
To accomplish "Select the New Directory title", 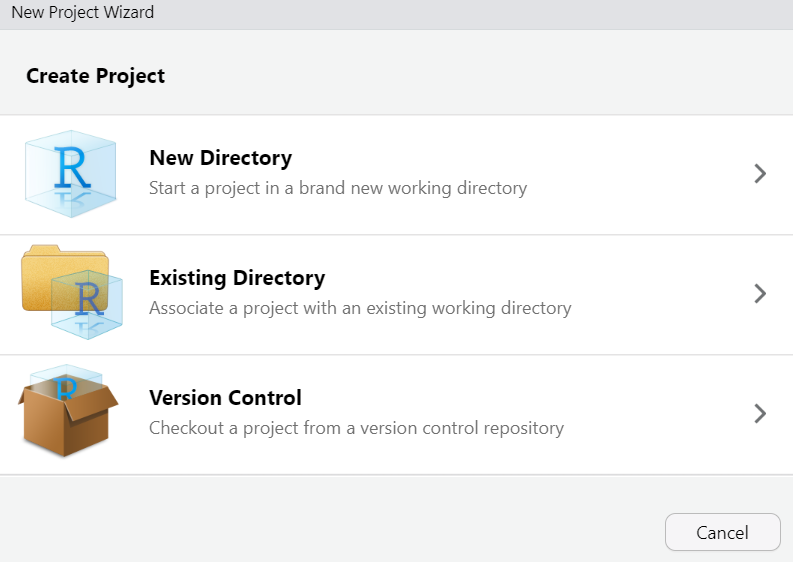I will click(220, 158).
